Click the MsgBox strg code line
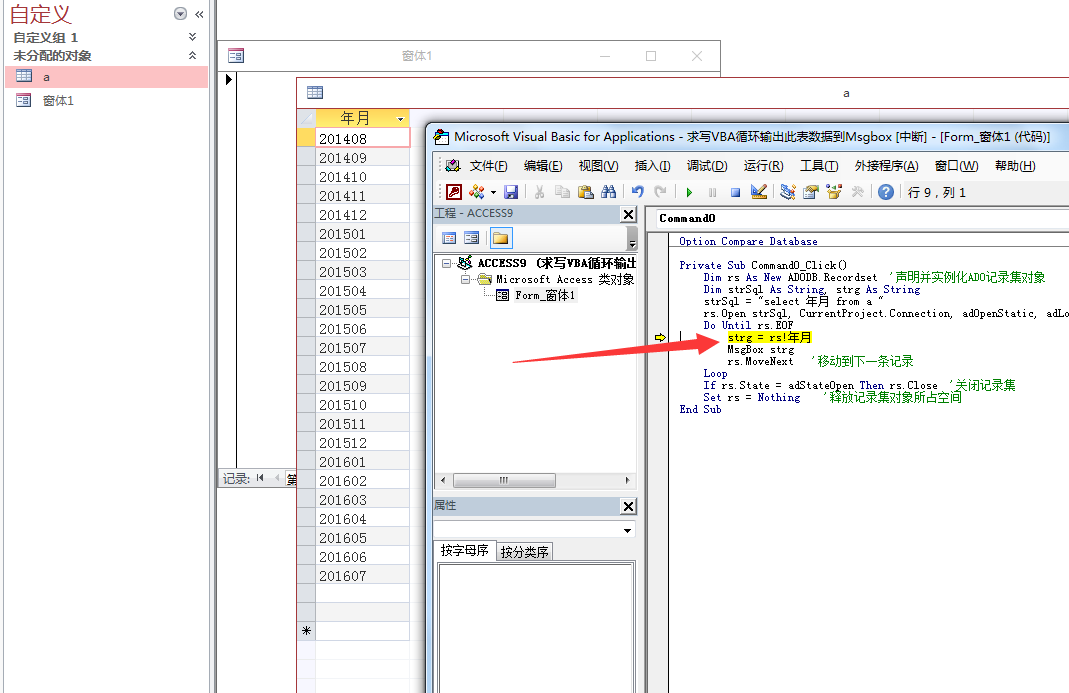The width and height of the screenshot is (1069, 693). point(760,349)
